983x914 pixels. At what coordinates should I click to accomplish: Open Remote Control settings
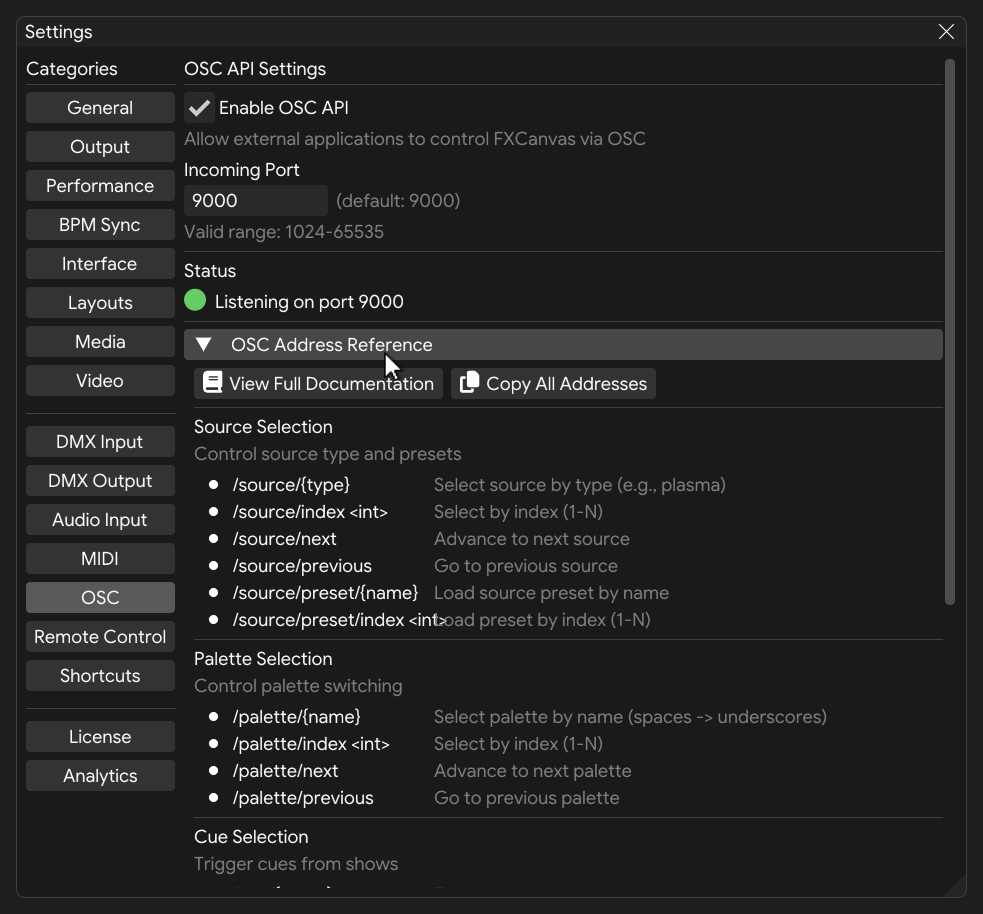pyautogui.click(x=100, y=636)
